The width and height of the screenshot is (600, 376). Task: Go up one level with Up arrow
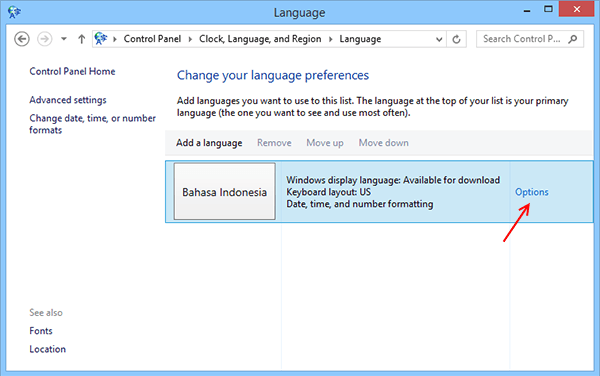[81, 39]
